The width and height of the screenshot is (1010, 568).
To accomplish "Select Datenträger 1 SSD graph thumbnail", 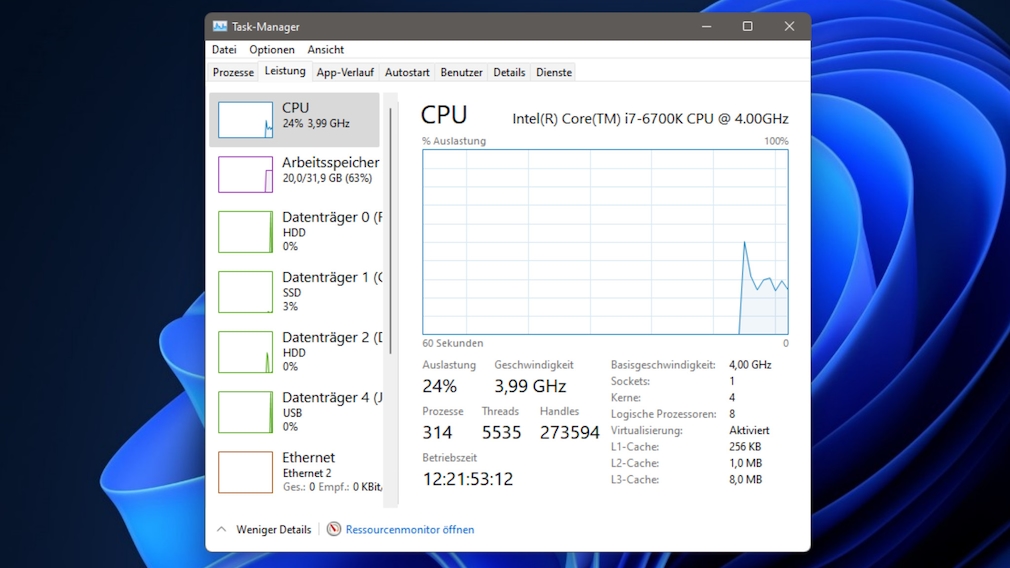I will pyautogui.click(x=245, y=292).
